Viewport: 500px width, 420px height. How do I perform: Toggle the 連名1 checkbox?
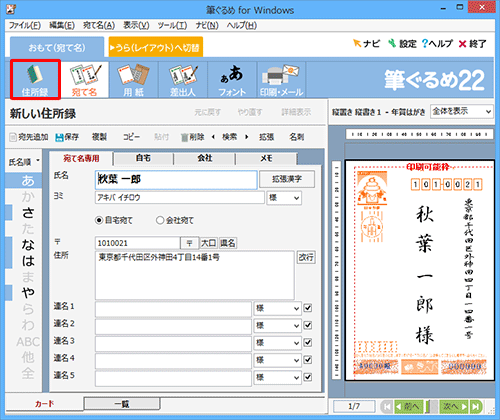308,308
